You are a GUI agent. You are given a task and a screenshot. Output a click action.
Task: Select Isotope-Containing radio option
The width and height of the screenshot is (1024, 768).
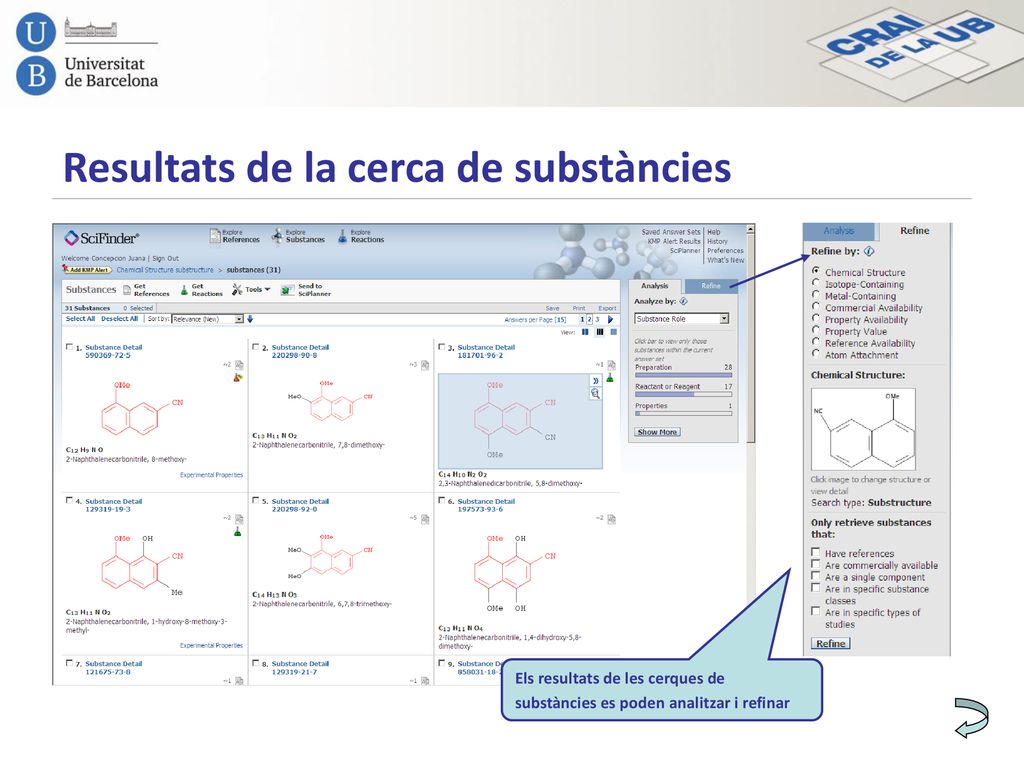coord(816,283)
